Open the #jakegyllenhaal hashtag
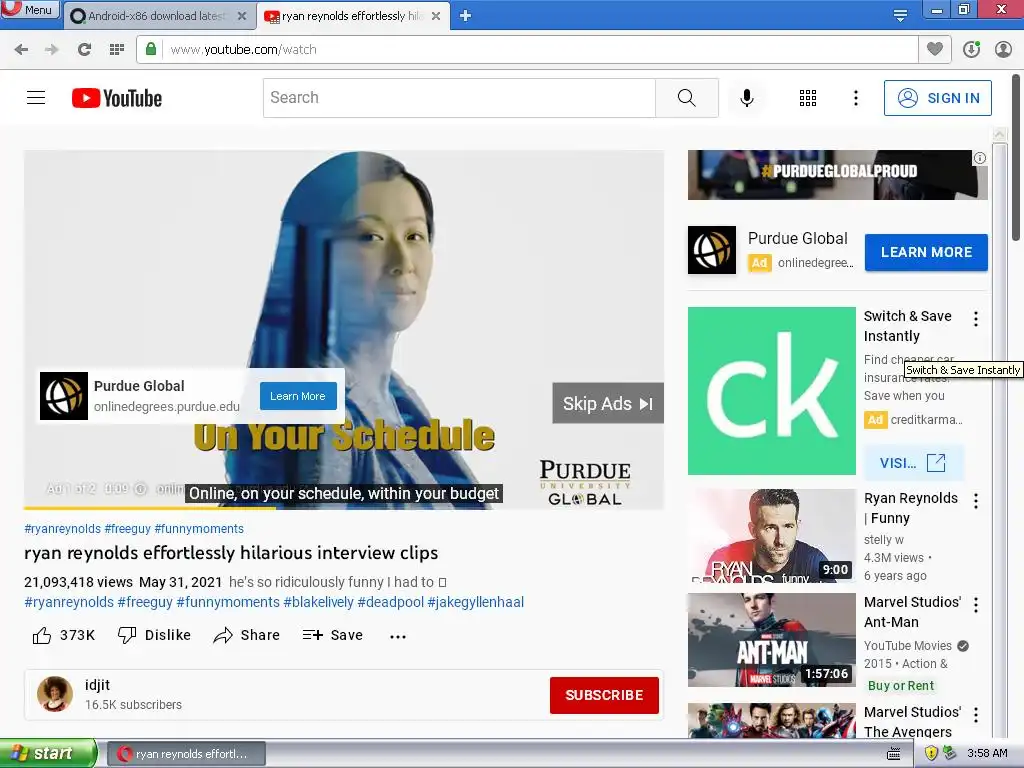This screenshot has width=1024, height=768. [x=475, y=602]
